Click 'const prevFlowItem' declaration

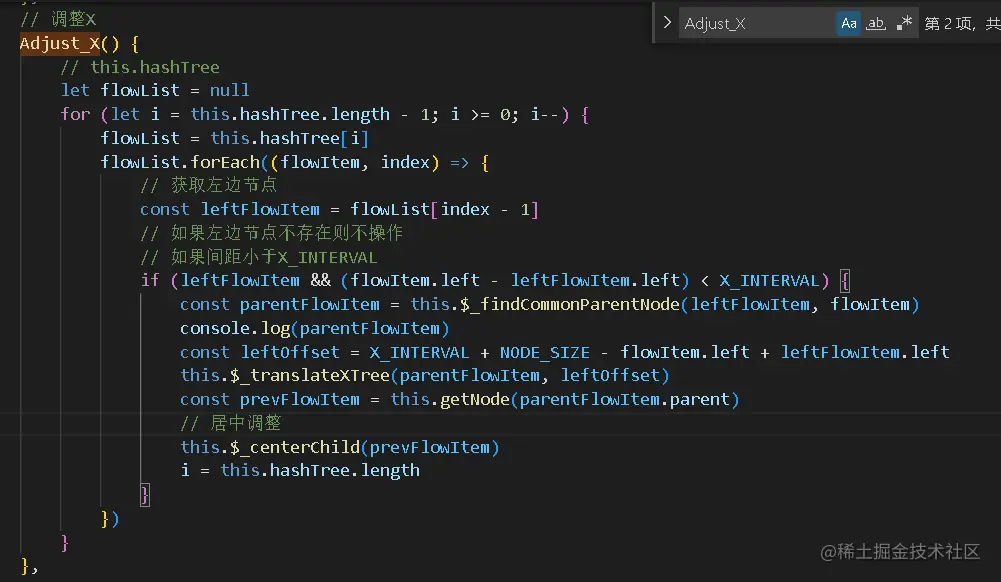coord(269,399)
